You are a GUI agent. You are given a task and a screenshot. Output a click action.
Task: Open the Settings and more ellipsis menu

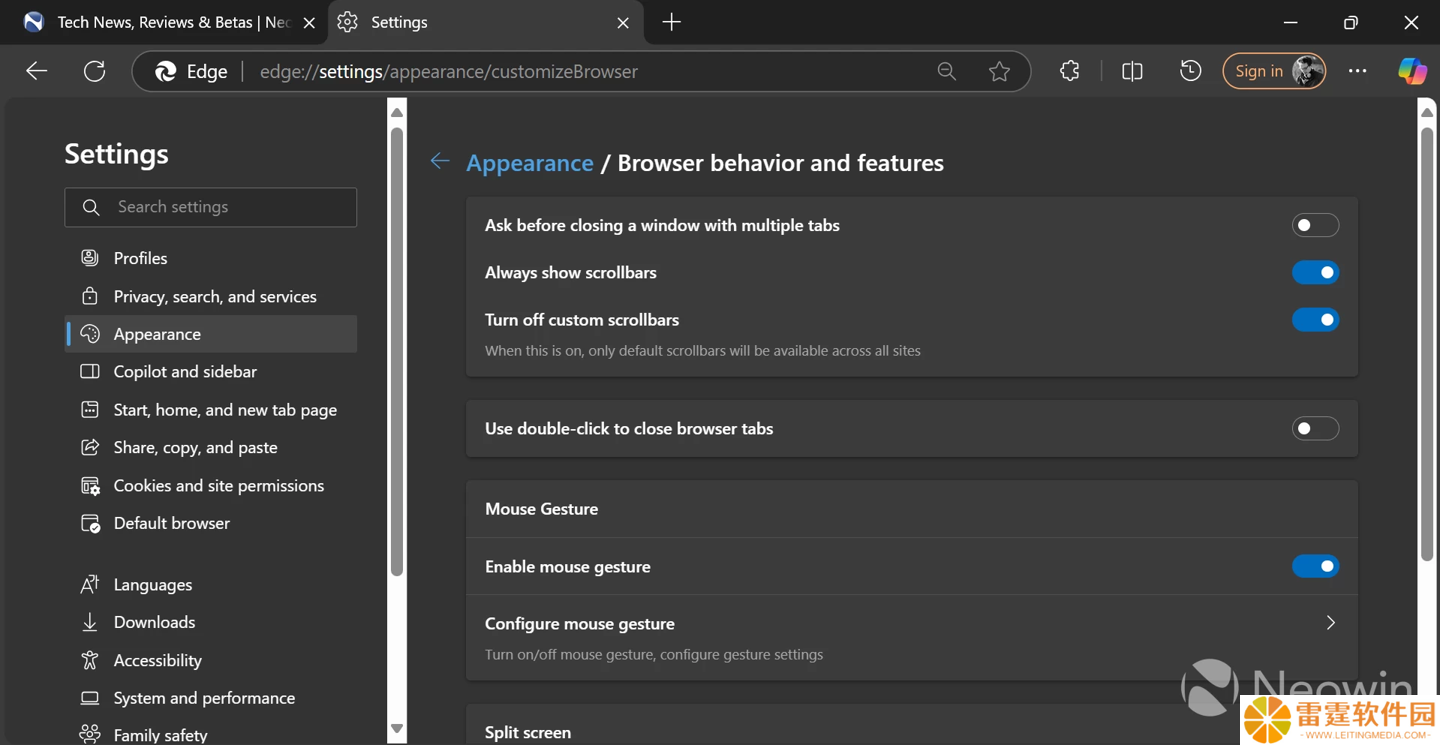1357,71
